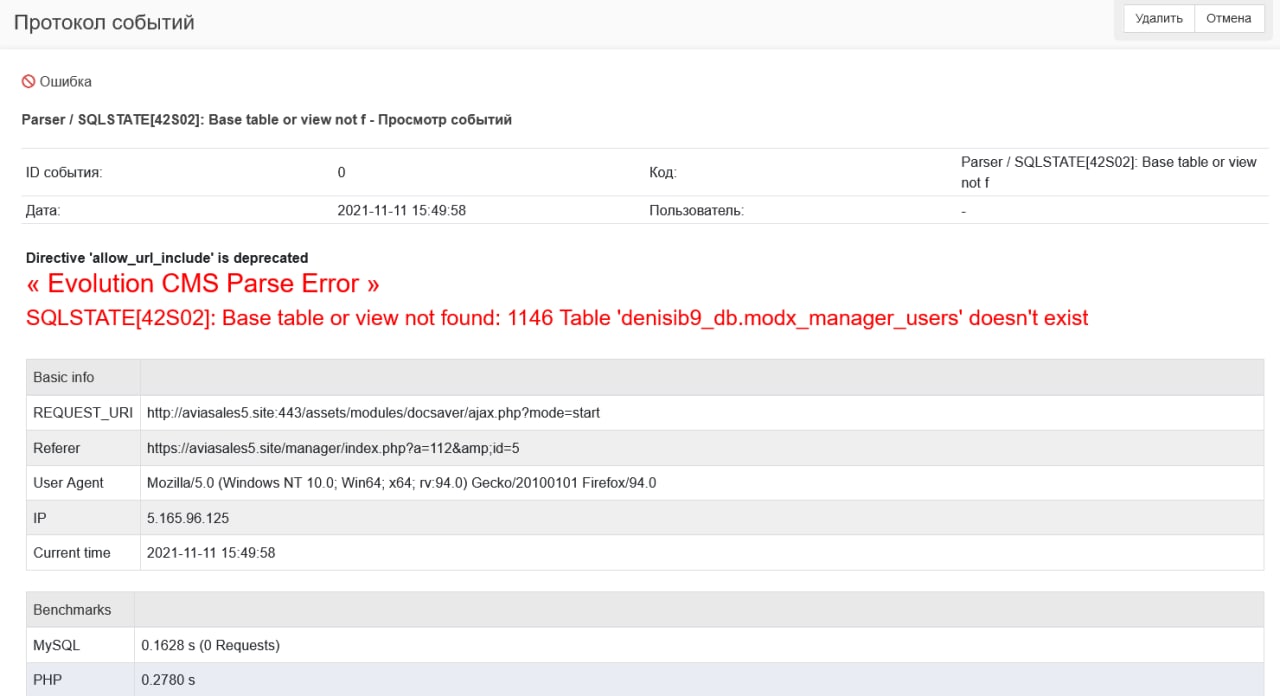This screenshot has height=696, width=1280.
Task: Select the Referer url value
Action: [333, 448]
